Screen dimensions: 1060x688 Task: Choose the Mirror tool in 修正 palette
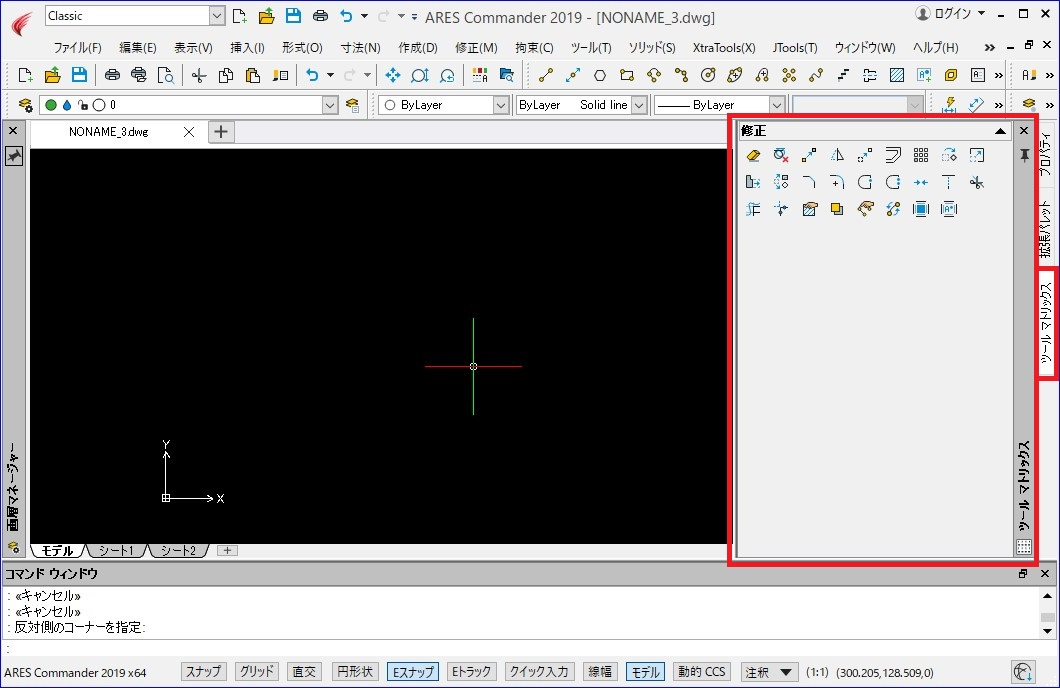(837, 155)
